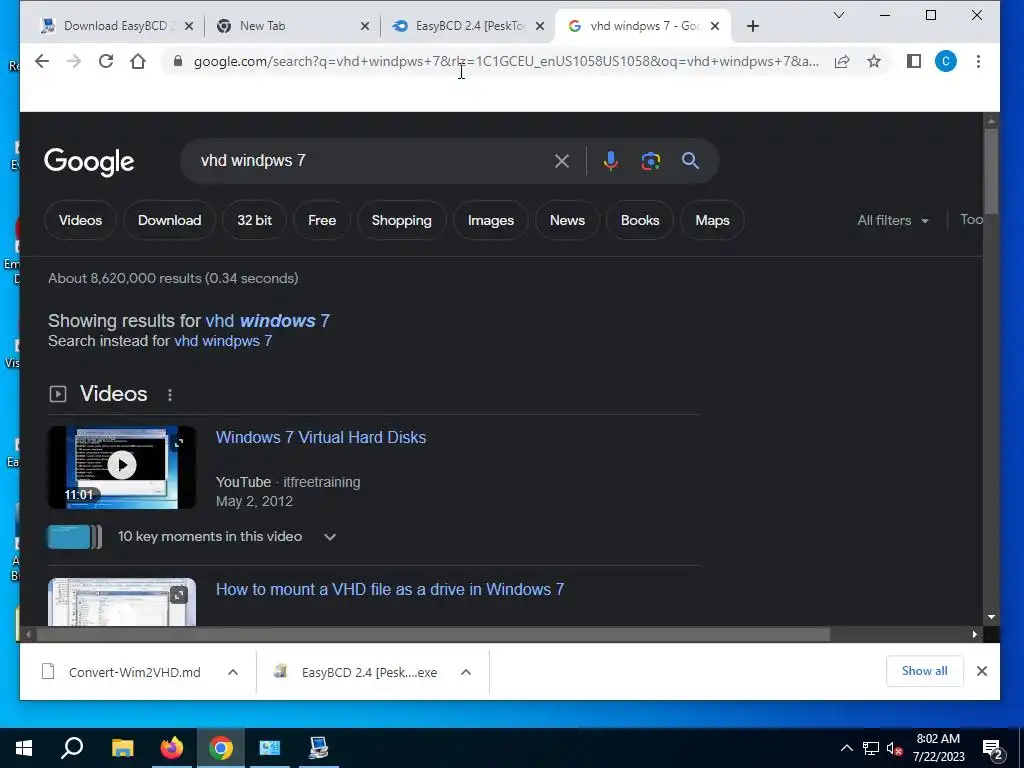Click the vertical page scrollbar
Viewport: 1024px width, 768px height.
pyautogui.click(x=991, y=170)
